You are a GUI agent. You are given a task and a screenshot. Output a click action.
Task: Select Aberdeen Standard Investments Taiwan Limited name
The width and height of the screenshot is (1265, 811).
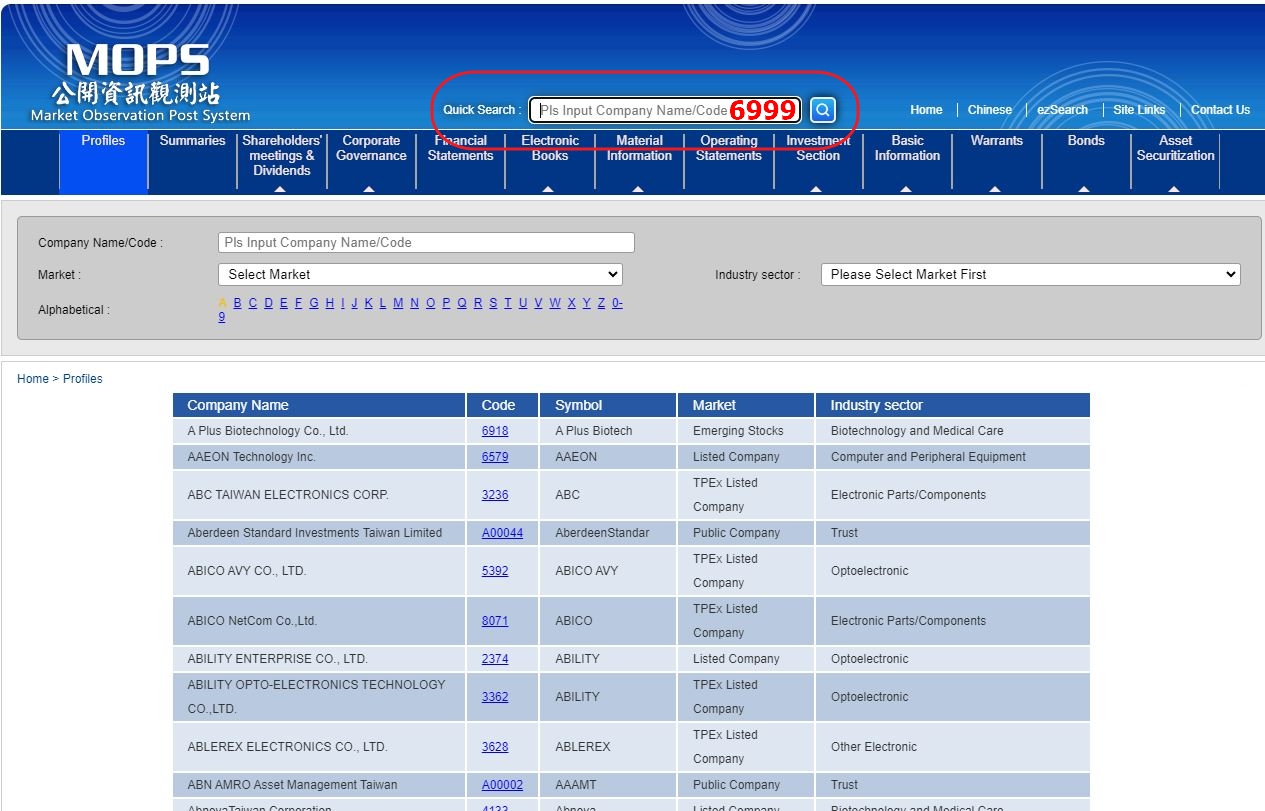315,533
